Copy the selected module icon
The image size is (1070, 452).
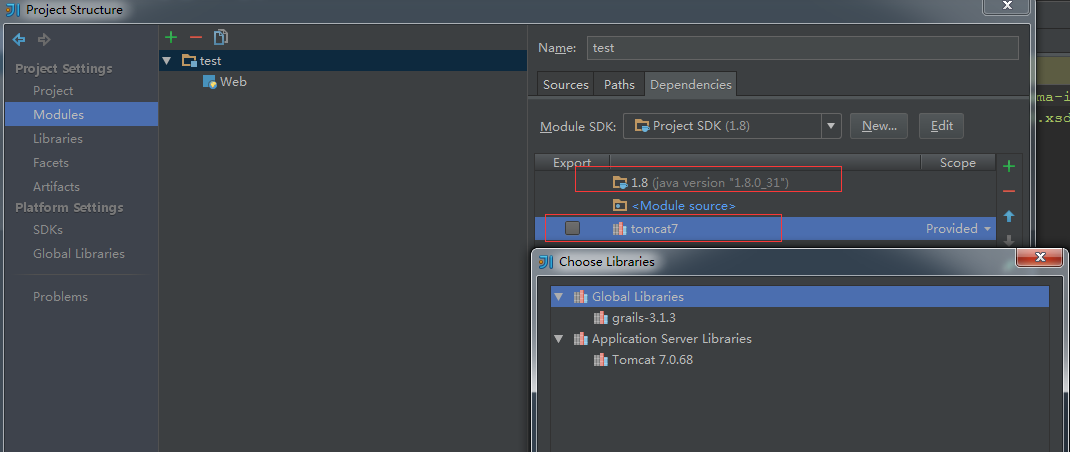coord(220,37)
